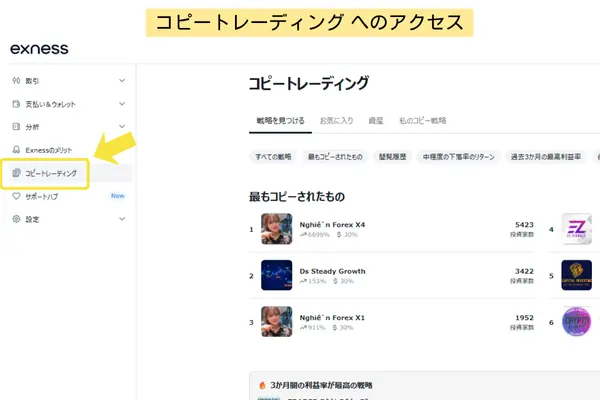Image resolution: width=600 pixels, height=400 pixels.
Task: Expand the 設定 section chevron
Action: click(x=122, y=219)
